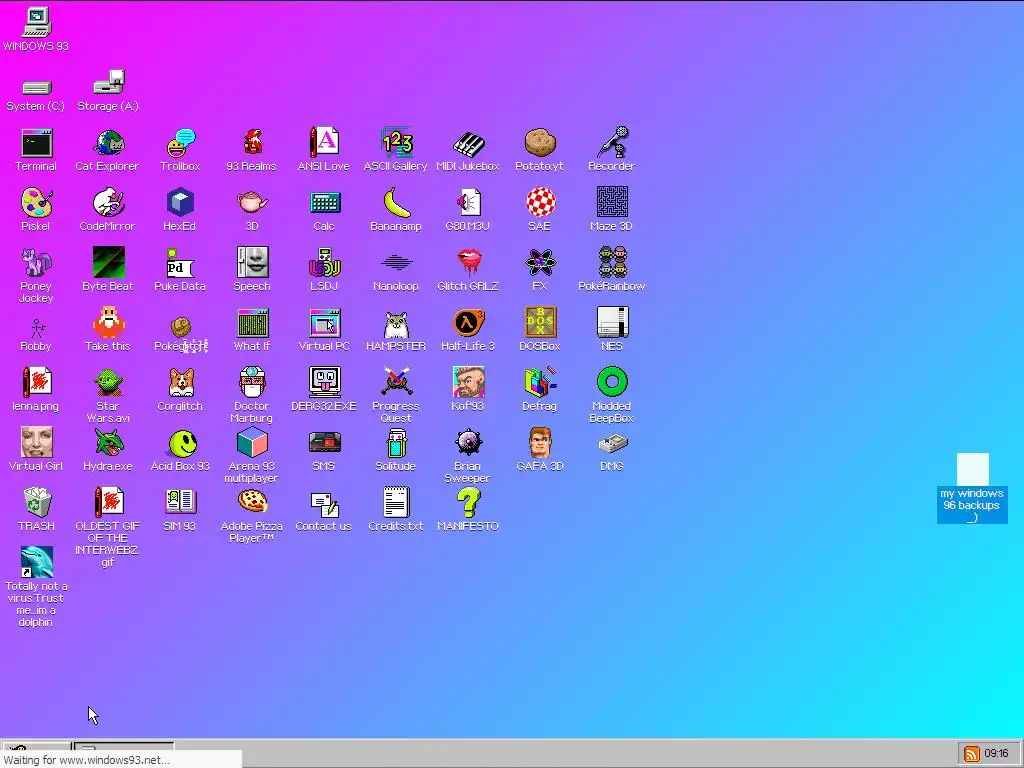
Task: Open ANSI Love icon
Action: (x=324, y=143)
